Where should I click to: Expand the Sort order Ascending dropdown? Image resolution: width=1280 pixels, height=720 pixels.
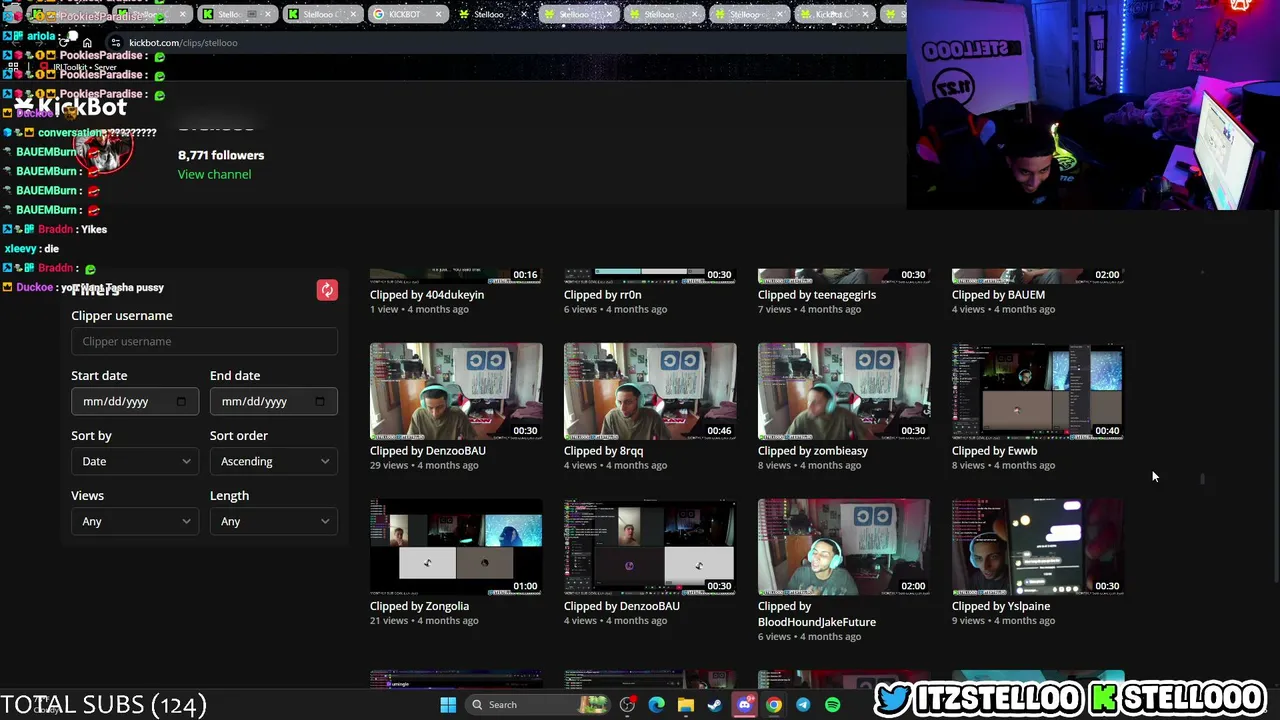[x=274, y=462]
